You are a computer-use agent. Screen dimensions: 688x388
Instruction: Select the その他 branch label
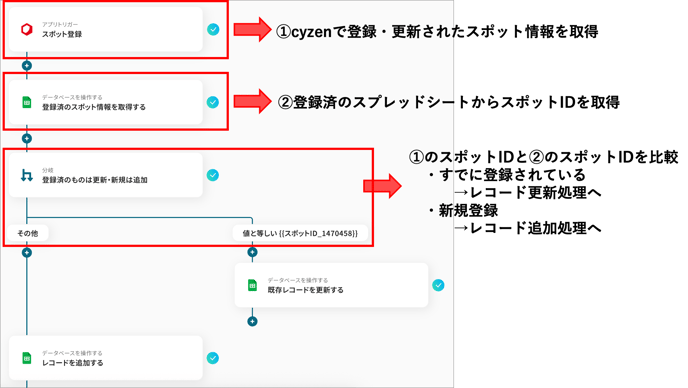[x=27, y=233]
